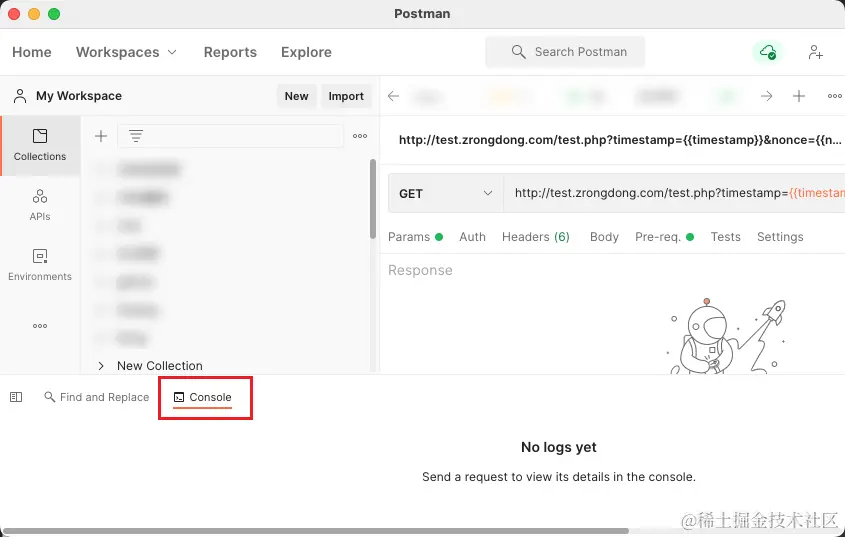Image resolution: width=845 pixels, height=537 pixels.
Task: Open tab bar options three-dot menu
Action: (835, 96)
